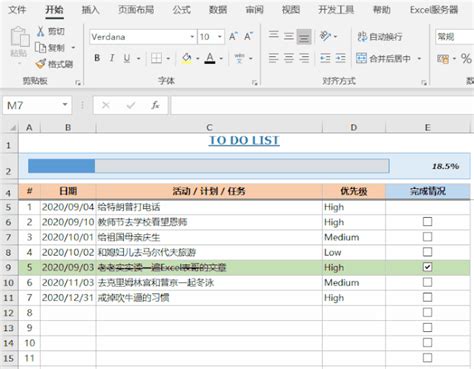This screenshot has width=474, height=369.
Task: Click the Copy icon
Action: coord(41,48)
